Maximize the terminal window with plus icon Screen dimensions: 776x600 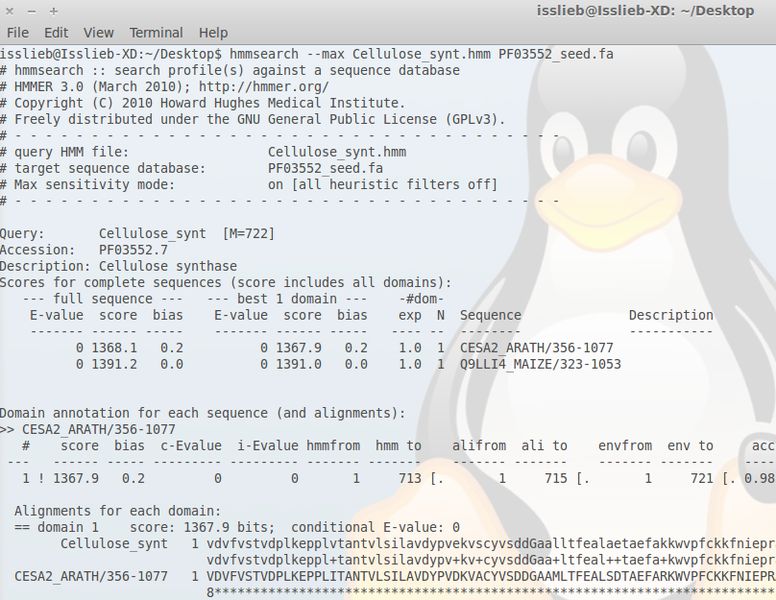point(53,11)
